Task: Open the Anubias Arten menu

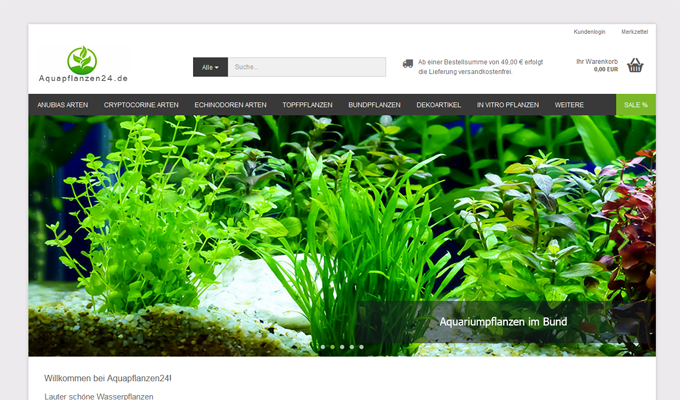Action: point(62,105)
